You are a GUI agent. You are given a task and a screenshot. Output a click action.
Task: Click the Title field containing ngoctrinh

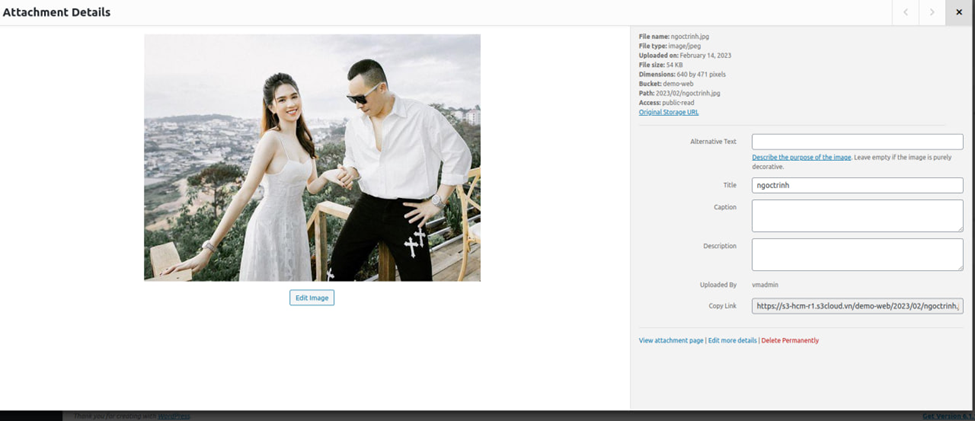point(857,185)
